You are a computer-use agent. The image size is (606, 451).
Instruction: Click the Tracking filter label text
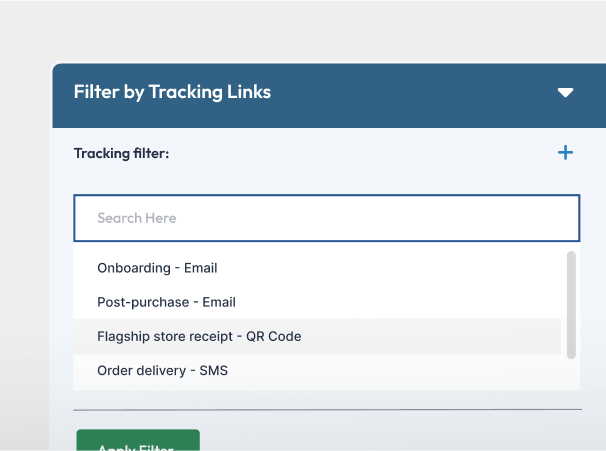(121, 154)
